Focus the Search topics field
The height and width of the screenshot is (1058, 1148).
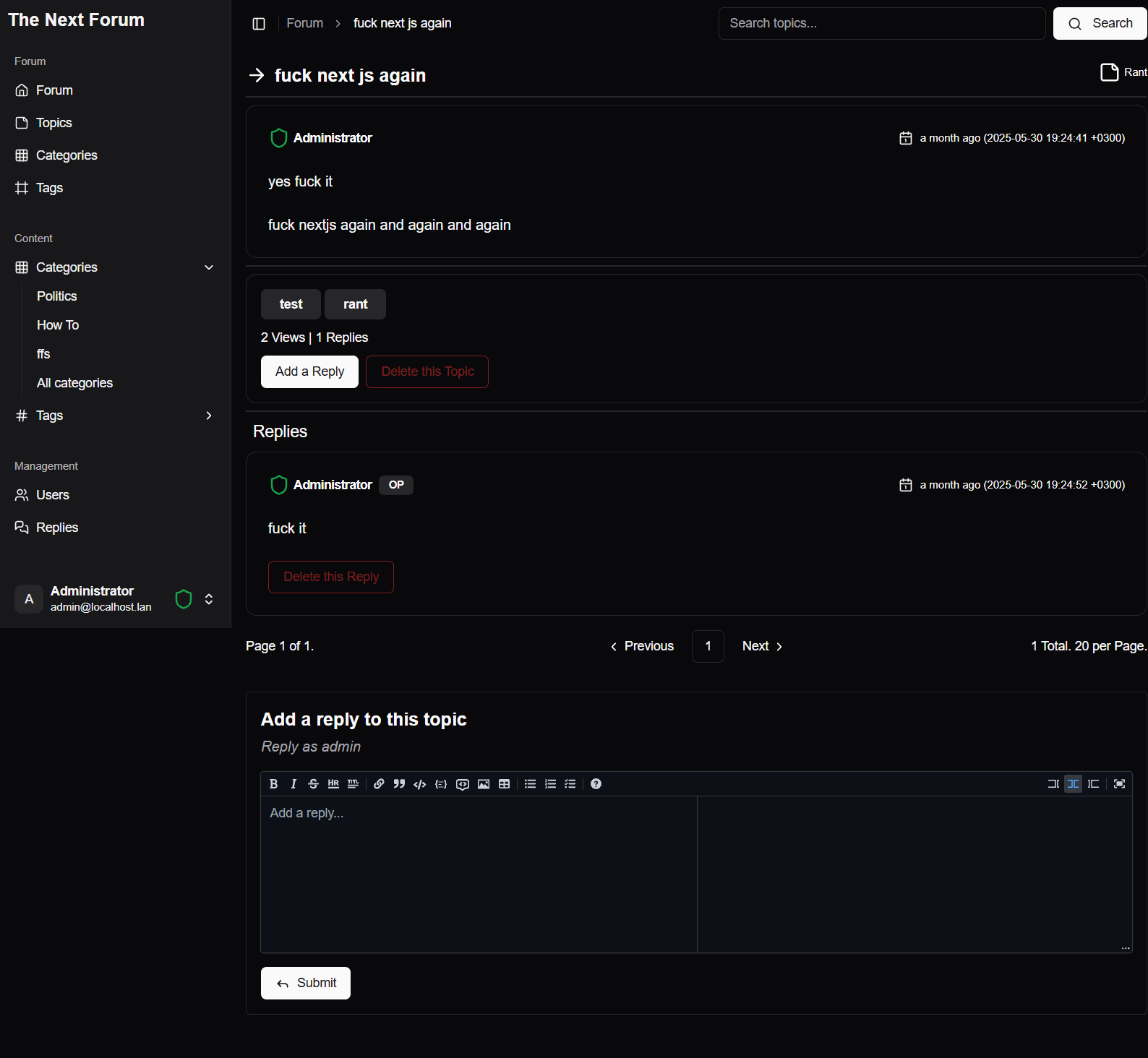point(882,24)
